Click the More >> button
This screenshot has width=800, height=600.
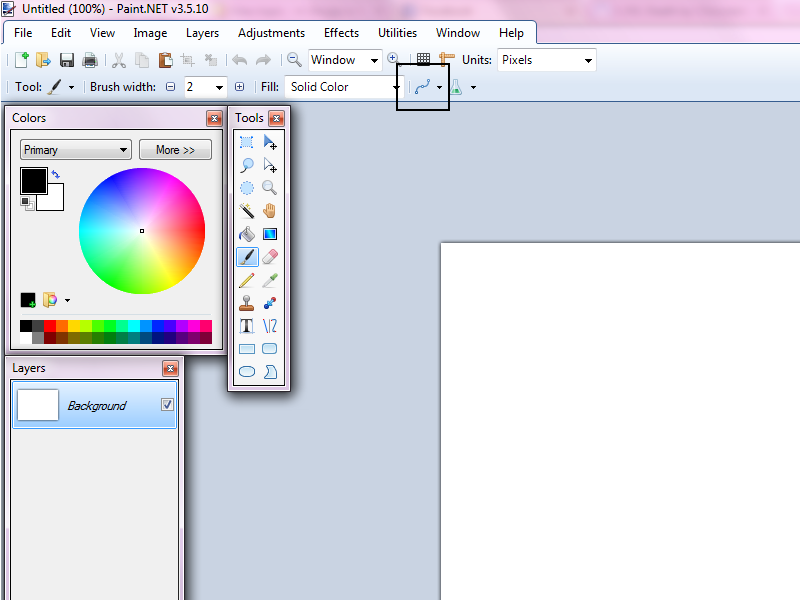[176, 150]
